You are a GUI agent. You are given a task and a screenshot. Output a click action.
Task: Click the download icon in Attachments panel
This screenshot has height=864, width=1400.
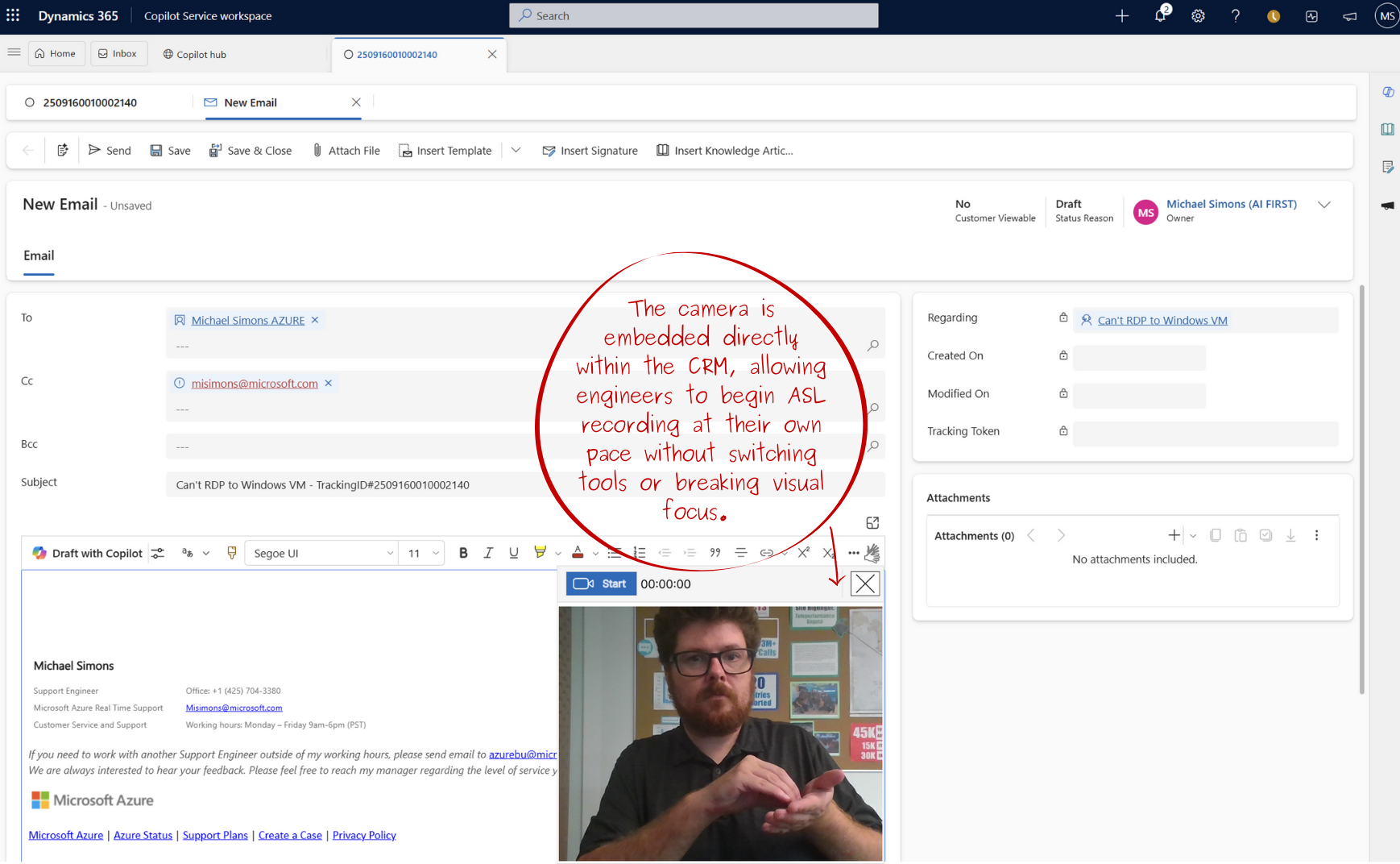pos(1291,534)
